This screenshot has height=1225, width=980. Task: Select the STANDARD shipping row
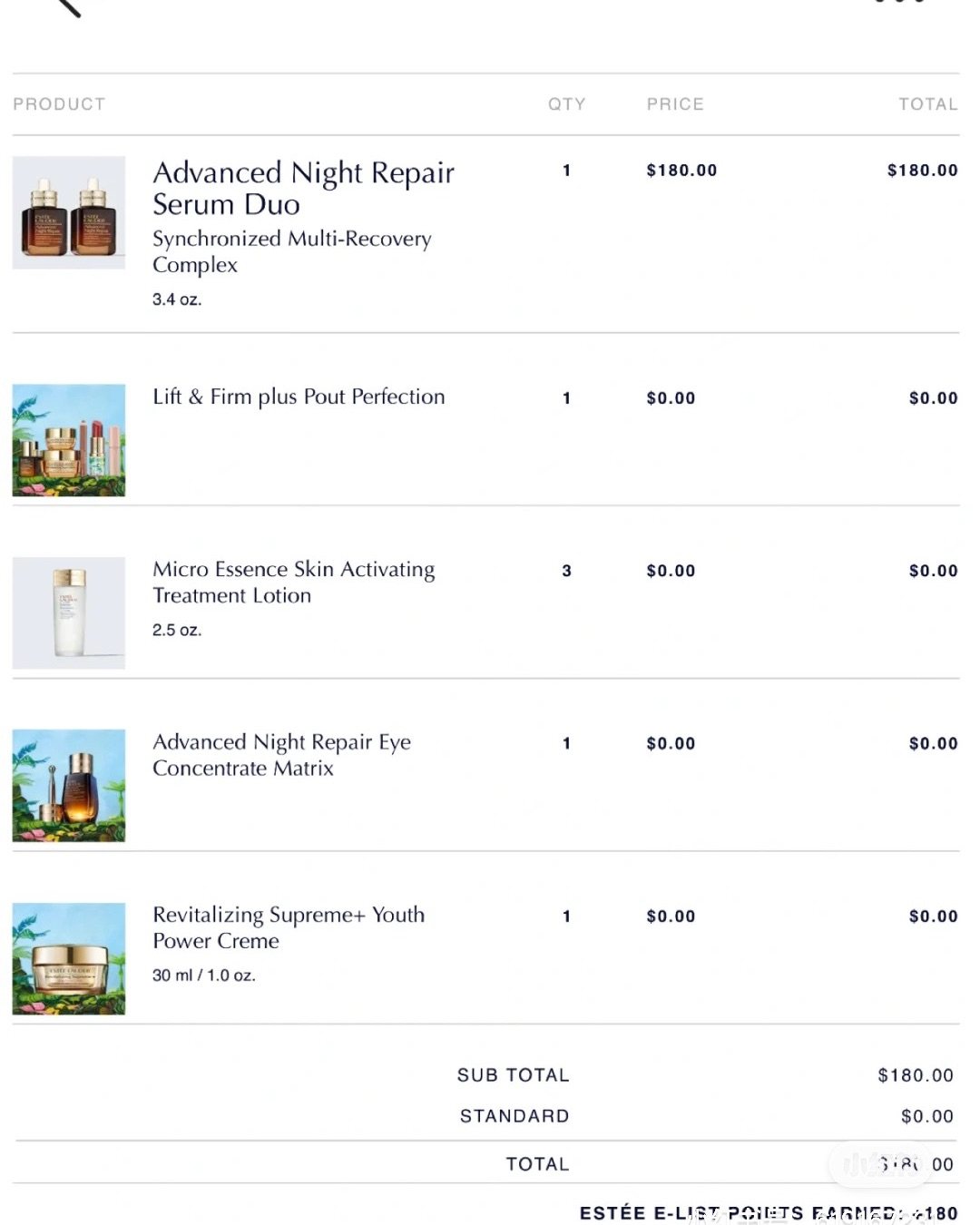click(485, 1116)
